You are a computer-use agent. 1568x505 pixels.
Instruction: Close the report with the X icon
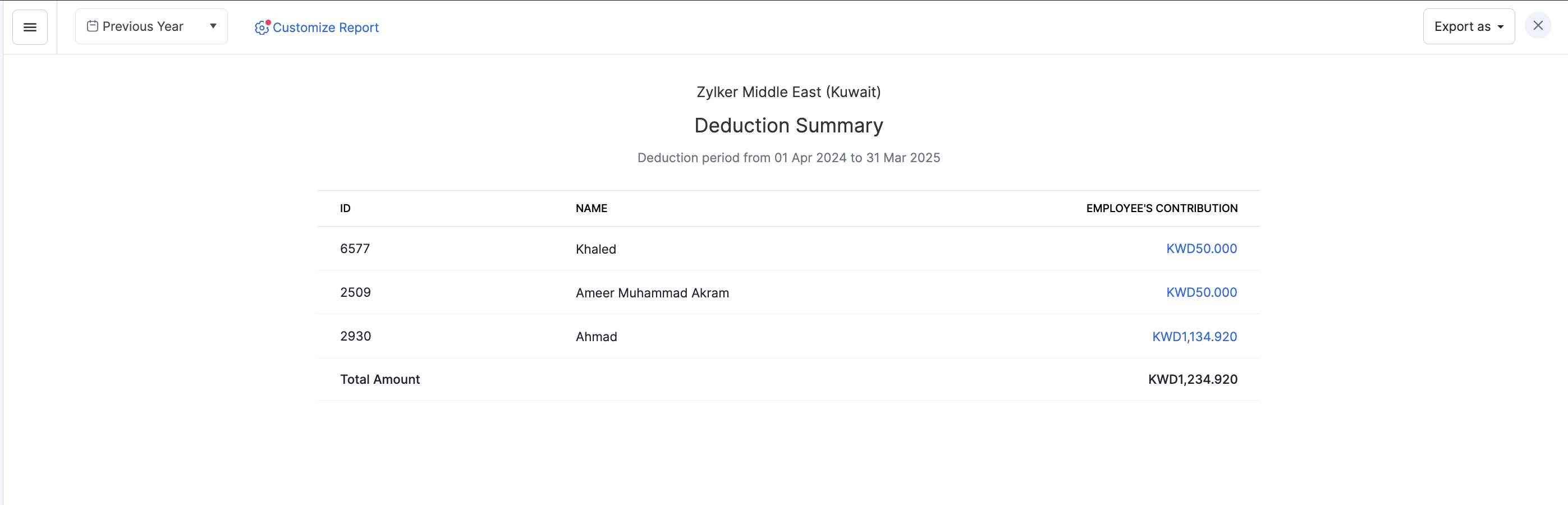(x=1538, y=26)
